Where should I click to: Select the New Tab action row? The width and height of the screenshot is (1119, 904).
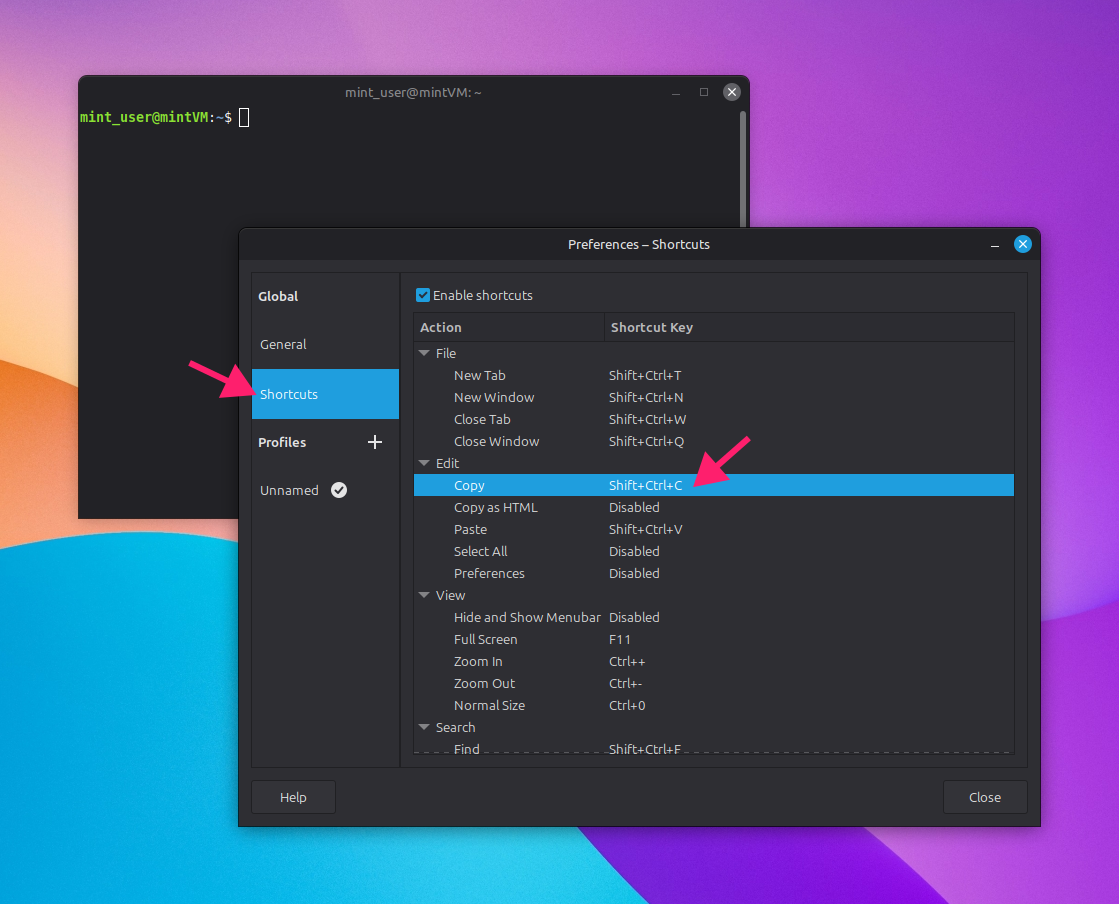[714, 375]
